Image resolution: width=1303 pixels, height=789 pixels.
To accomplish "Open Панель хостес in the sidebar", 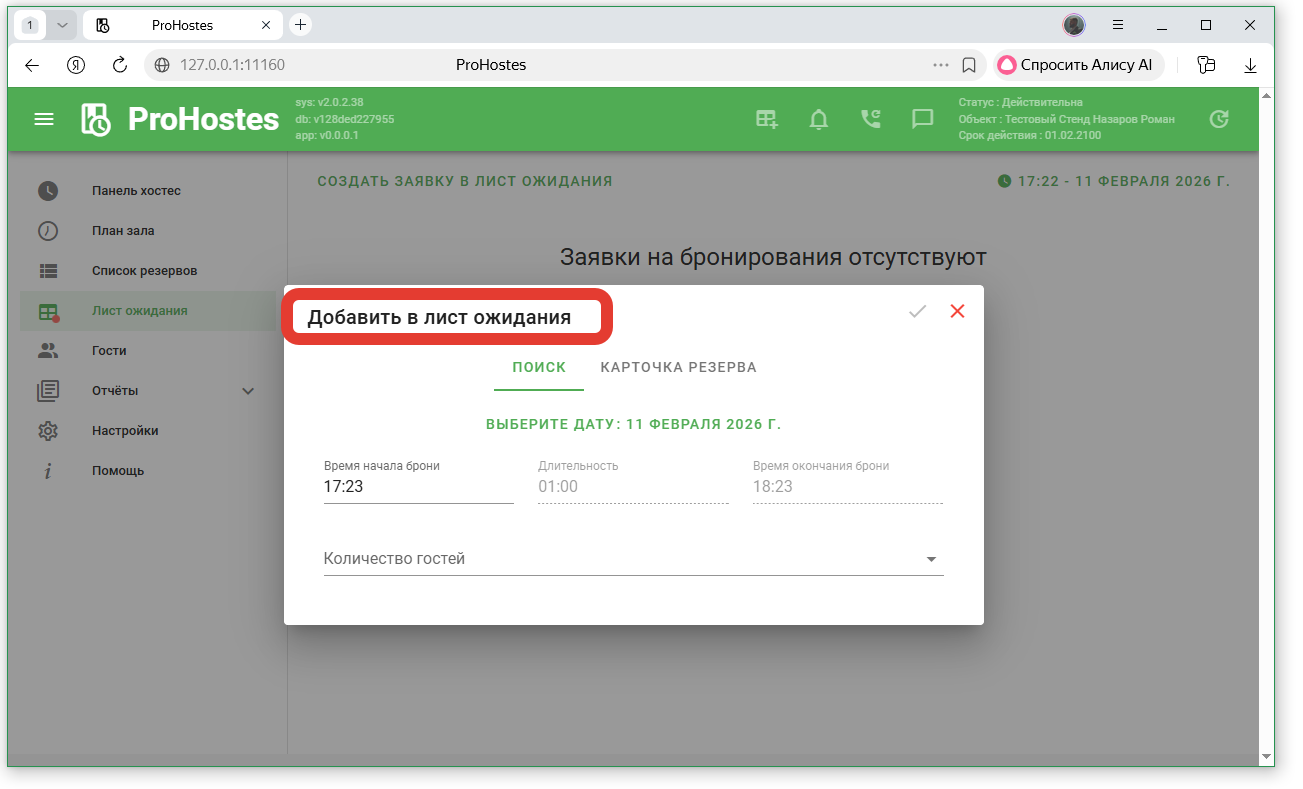I will [136, 191].
